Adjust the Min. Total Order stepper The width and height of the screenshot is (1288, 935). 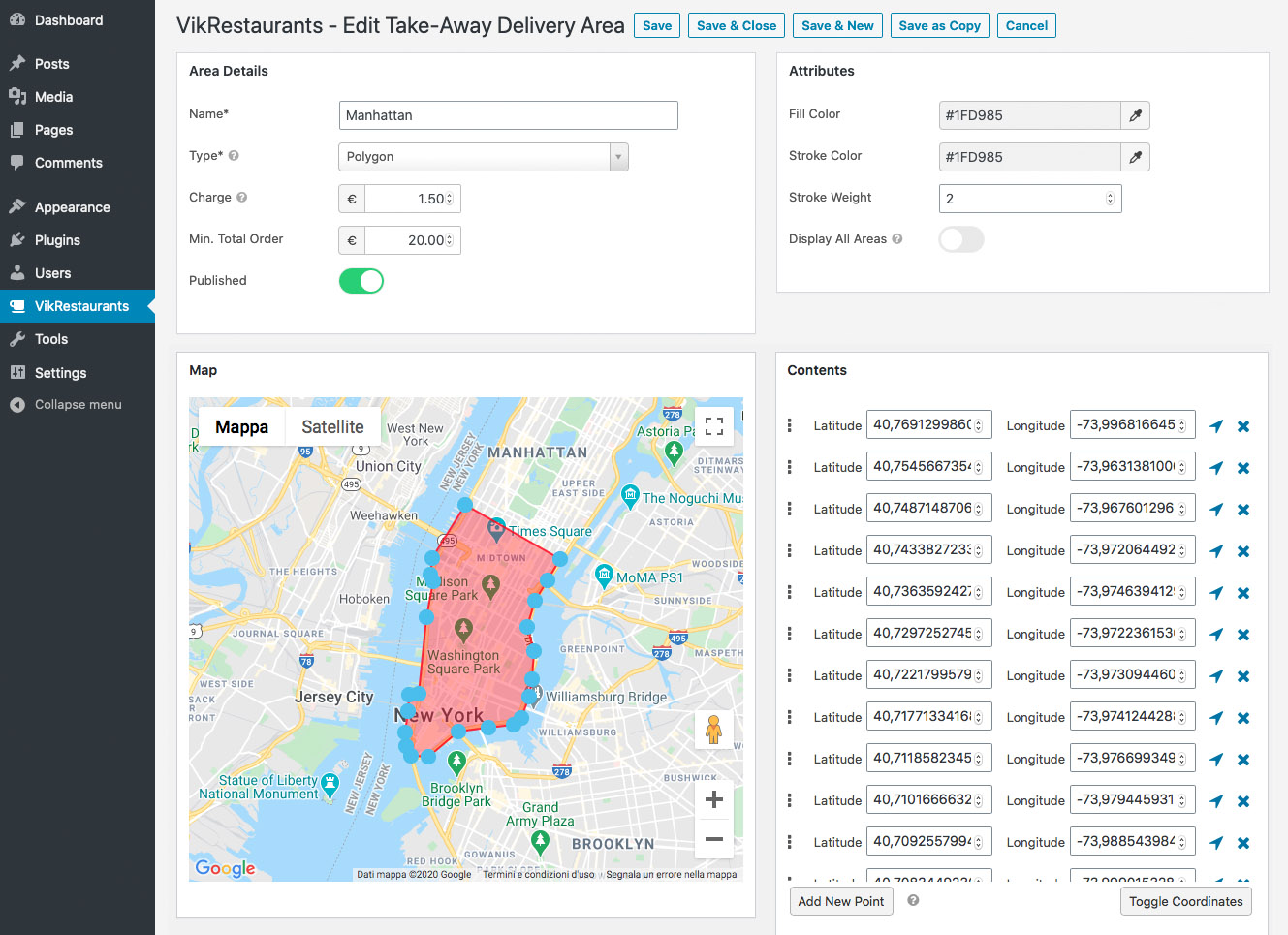coord(449,240)
